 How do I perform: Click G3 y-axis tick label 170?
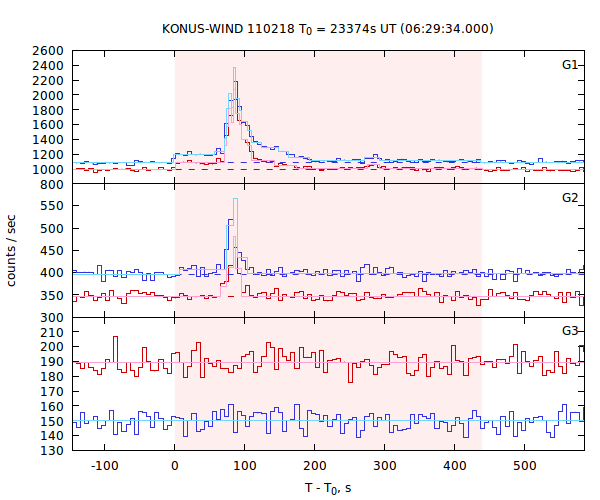(x=52, y=392)
